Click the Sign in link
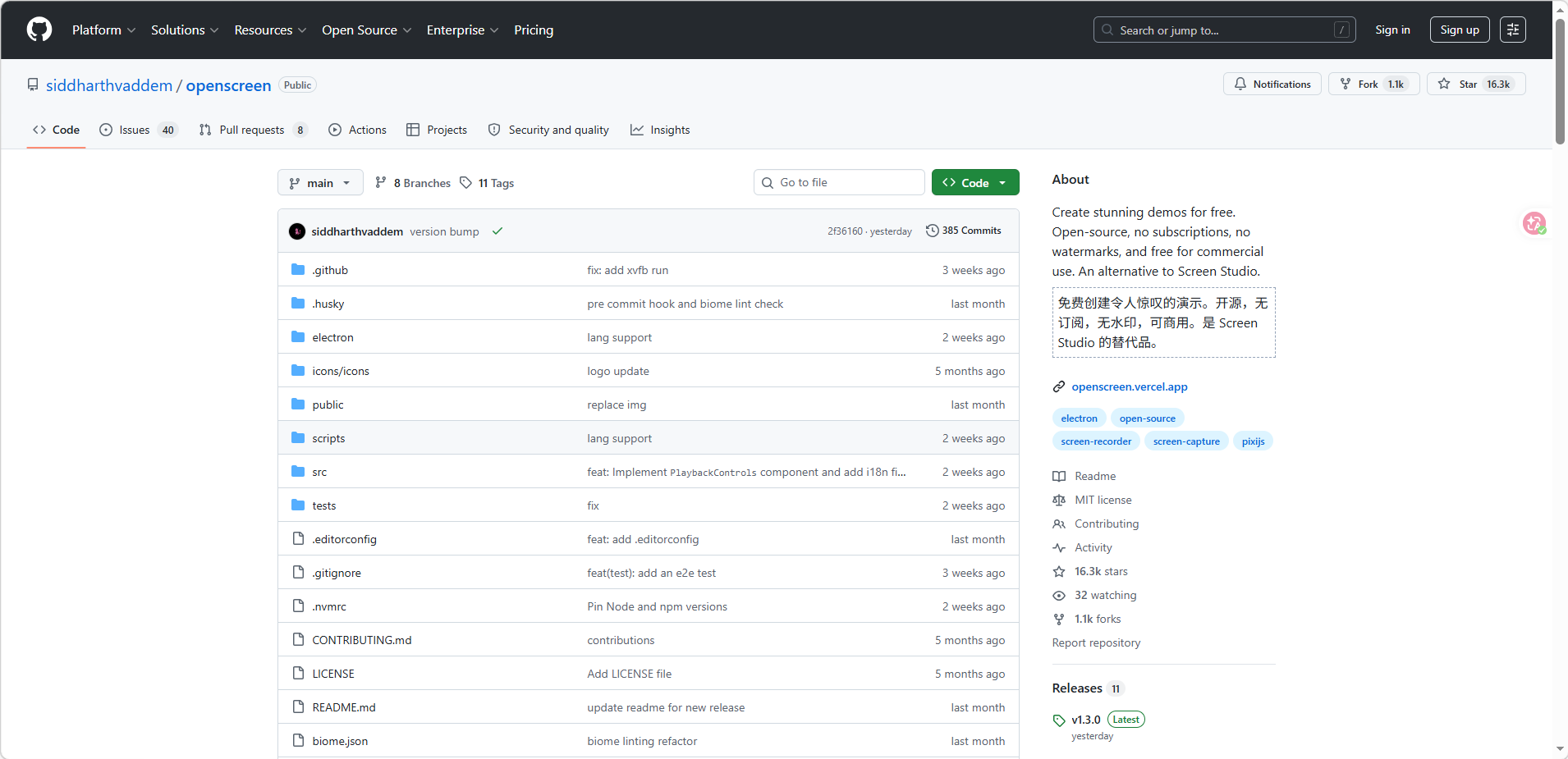The image size is (1568, 759). pos(1392,30)
